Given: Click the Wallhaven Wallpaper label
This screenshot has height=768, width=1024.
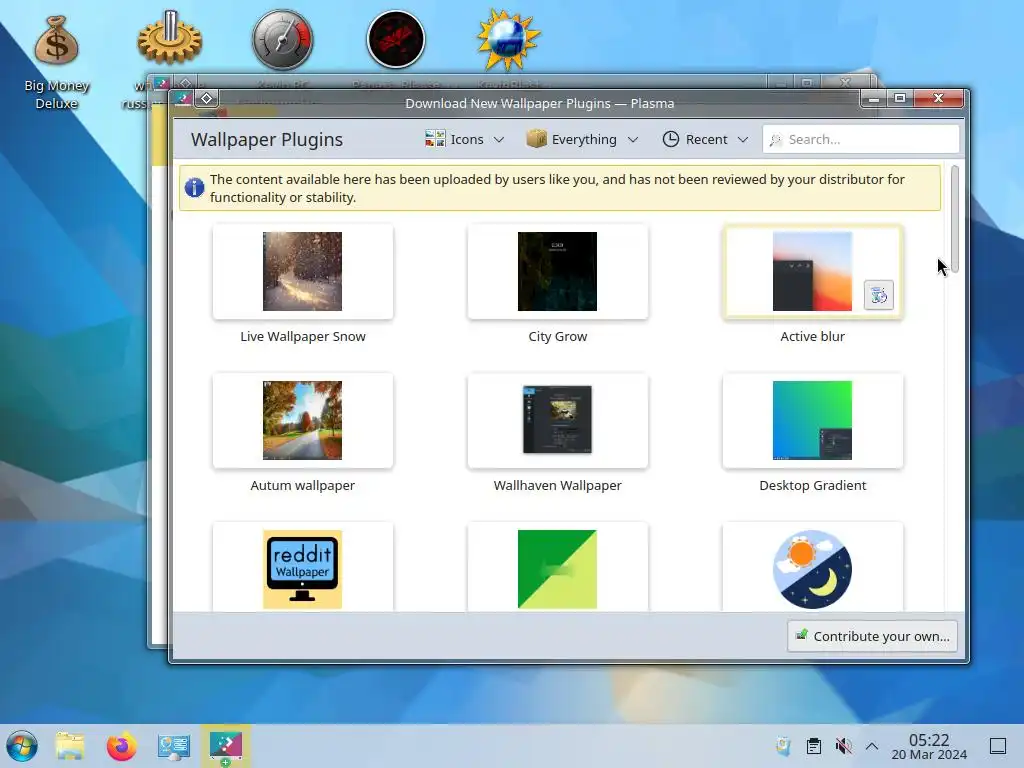Looking at the screenshot, I should pos(557,485).
